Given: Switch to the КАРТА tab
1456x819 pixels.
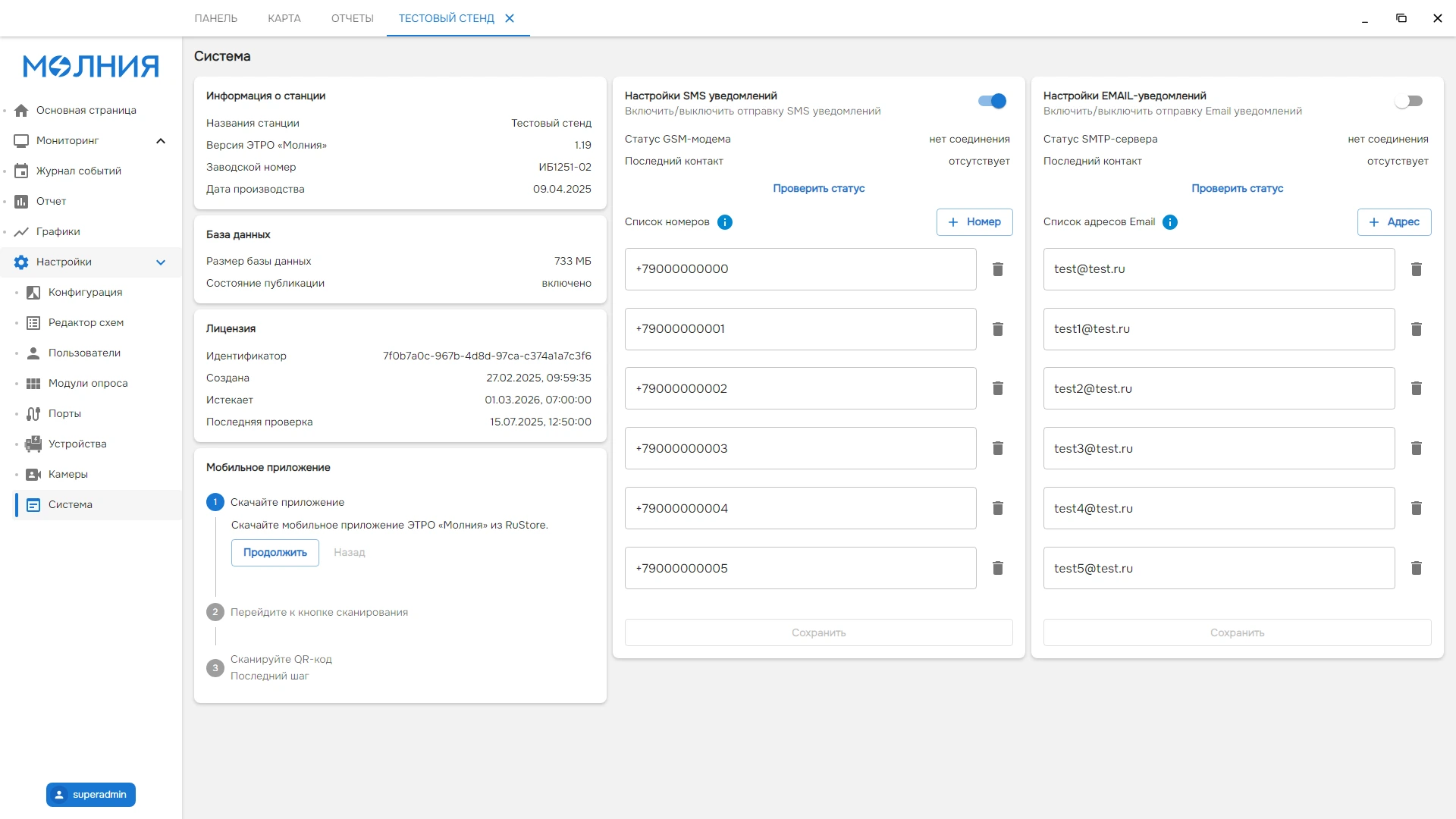Looking at the screenshot, I should (x=284, y=18).
